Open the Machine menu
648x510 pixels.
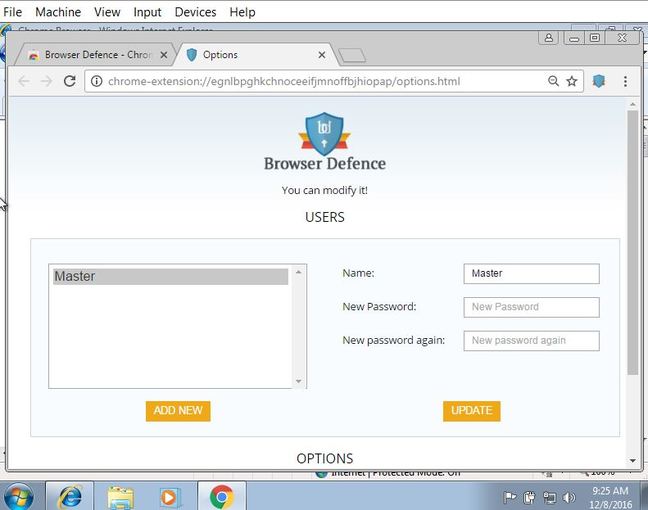point(58,12)
